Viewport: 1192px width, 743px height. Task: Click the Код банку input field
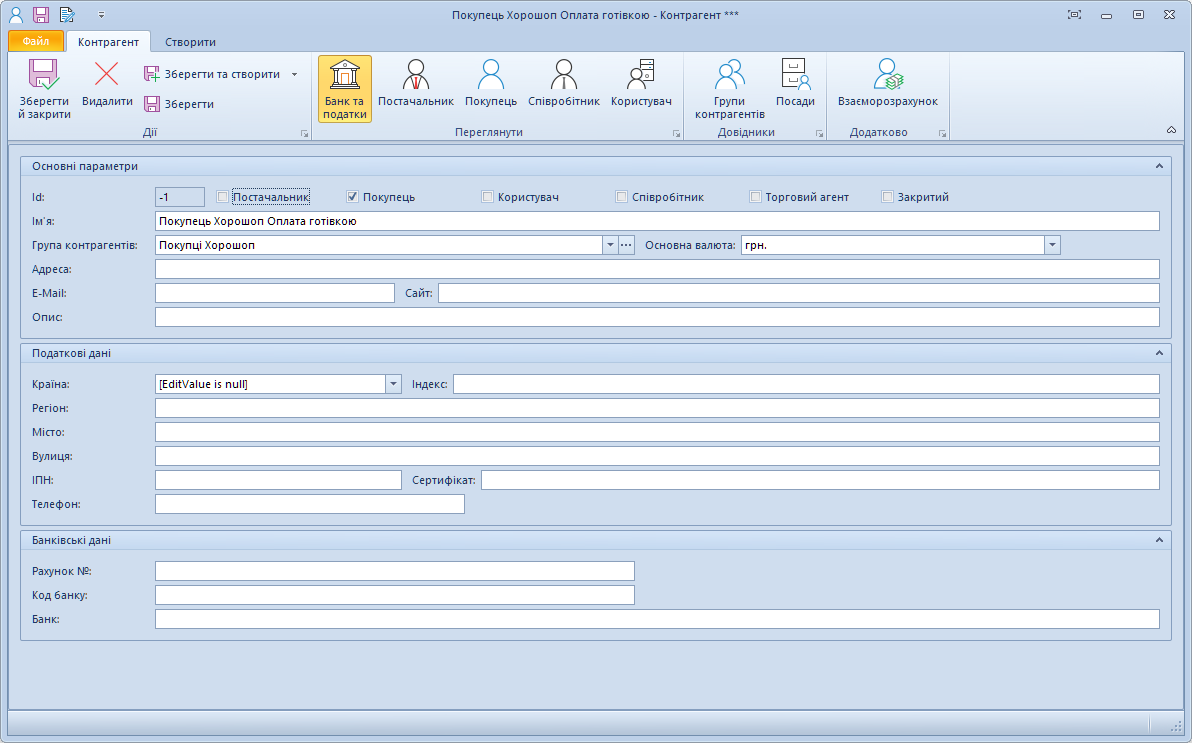click(x=395, y=595)
